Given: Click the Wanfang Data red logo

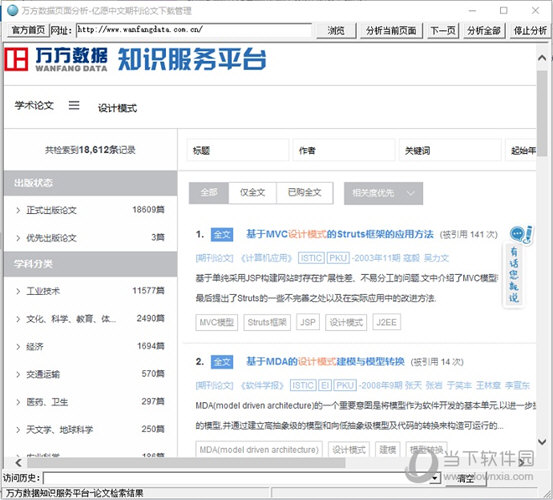Looking at the screenshot, I should [x=16, y=59].
